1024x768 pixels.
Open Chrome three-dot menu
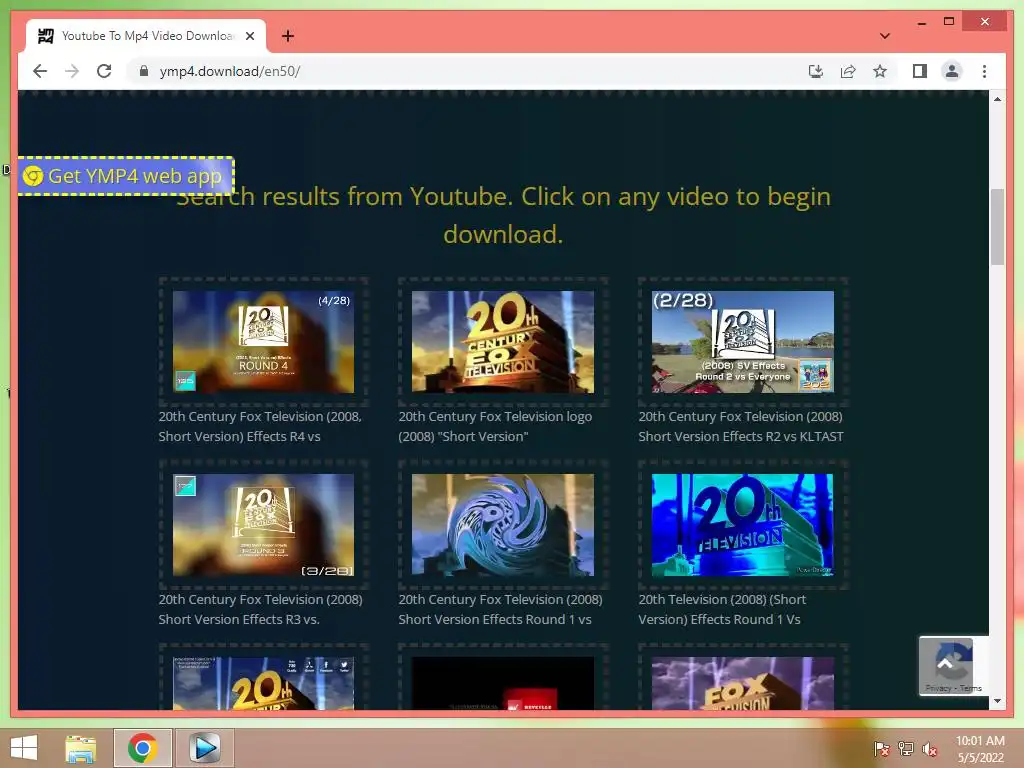click(984, 71)
